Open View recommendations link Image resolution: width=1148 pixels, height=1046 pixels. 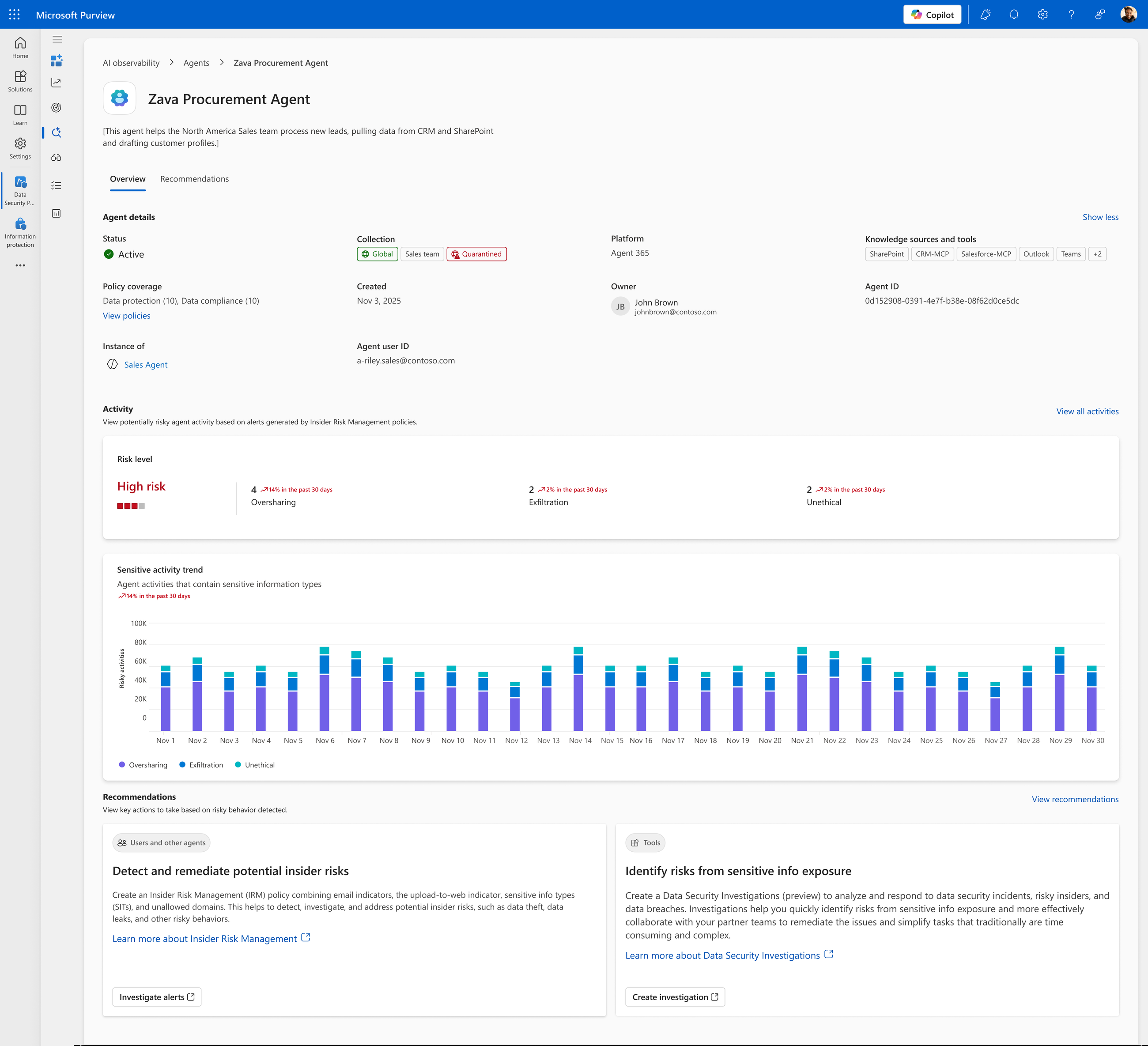[x=1075, y=799]
